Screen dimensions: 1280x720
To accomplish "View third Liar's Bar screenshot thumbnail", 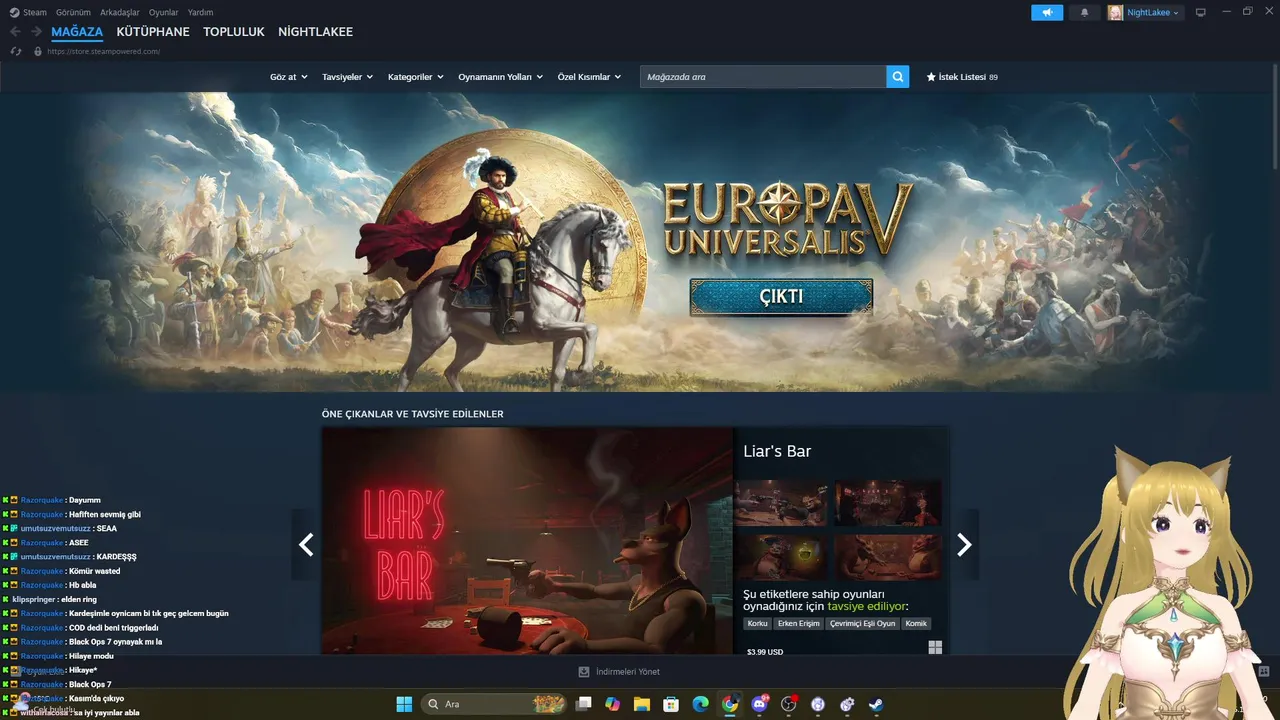I will [x=781, y=558].
